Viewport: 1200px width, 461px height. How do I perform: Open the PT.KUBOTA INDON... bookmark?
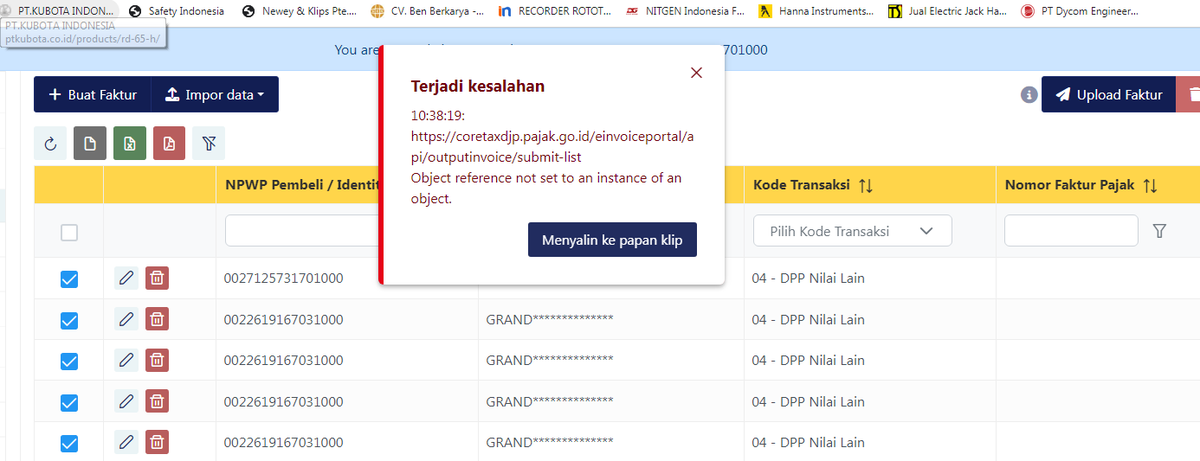click(58, 11)
